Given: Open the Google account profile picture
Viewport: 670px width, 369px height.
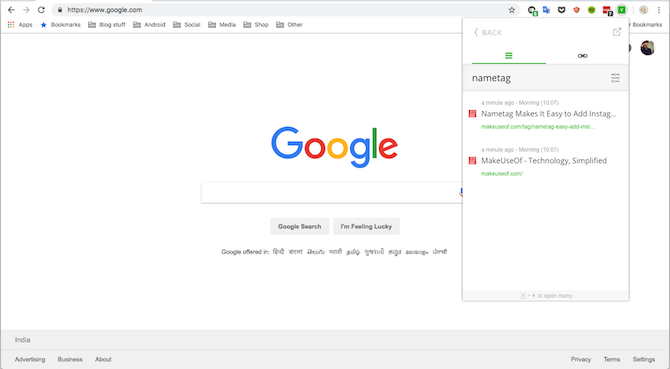Looking at the screenshot, I should [647, 48].
